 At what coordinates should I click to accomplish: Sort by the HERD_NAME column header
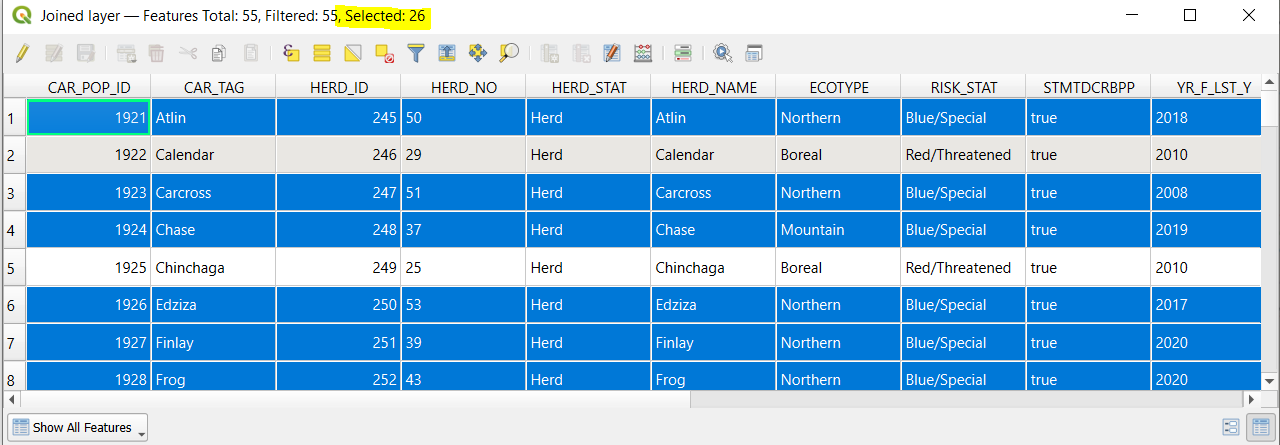(713, 88)
